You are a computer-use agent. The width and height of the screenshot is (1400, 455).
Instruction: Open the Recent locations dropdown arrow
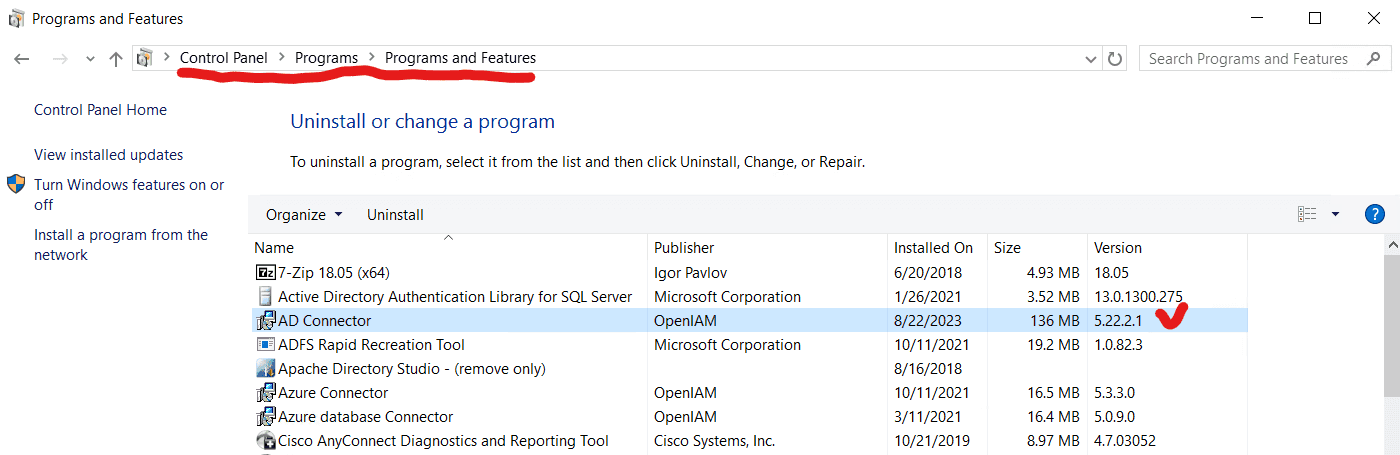(x=90, y=59)
